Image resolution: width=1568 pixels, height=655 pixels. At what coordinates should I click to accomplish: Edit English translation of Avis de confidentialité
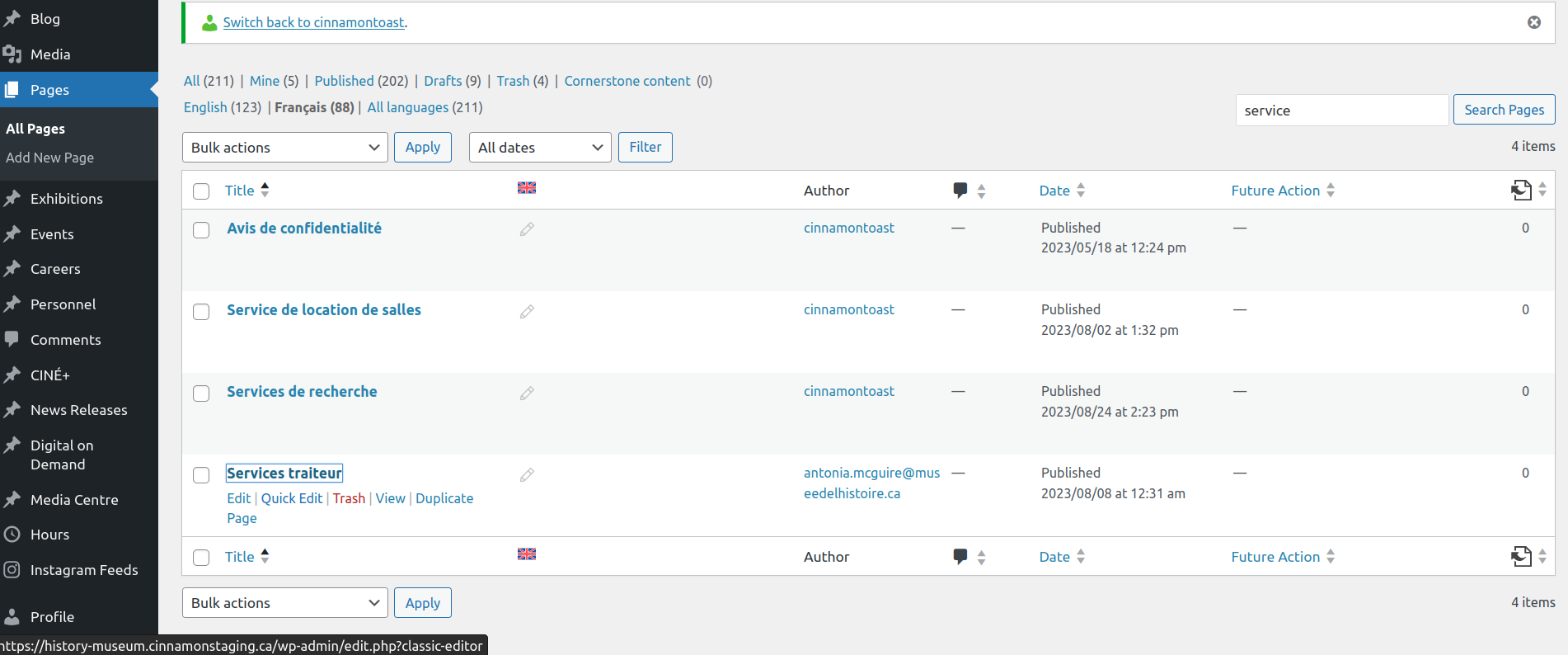click(527, 229)
